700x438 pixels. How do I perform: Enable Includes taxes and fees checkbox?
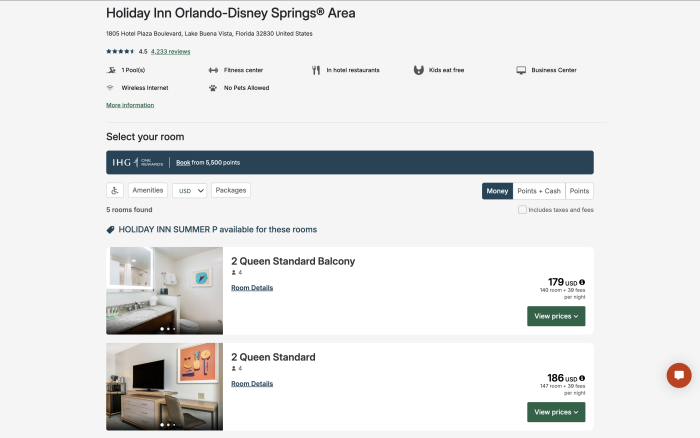(x=522, y=210)
